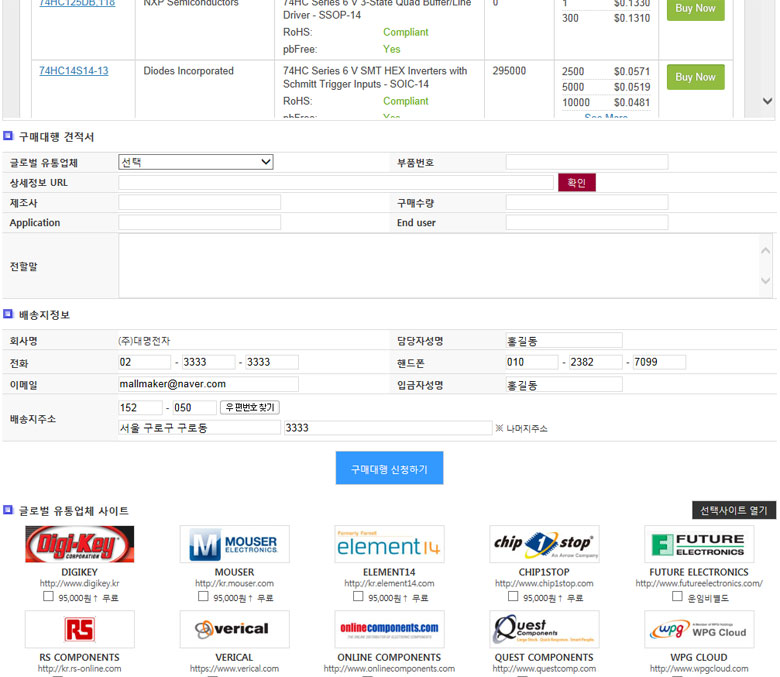Screen dimensions: 780x677
Task: Click the 전할말 textarea scroll up arrow
Action: (x=766, y=251)
